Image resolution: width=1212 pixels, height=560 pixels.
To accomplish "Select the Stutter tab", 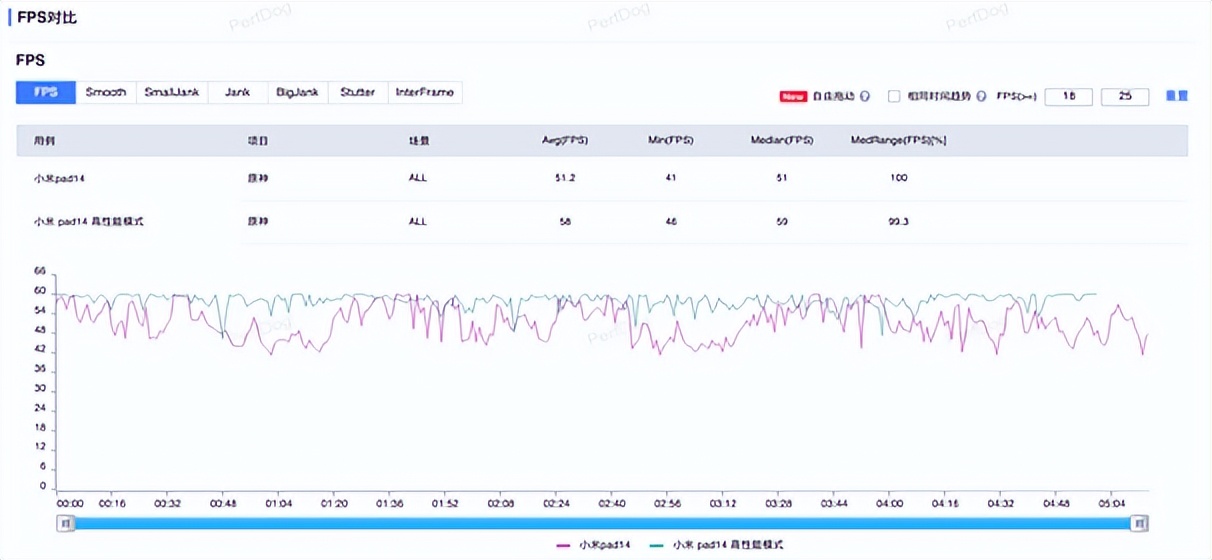I will coord(358,92).
